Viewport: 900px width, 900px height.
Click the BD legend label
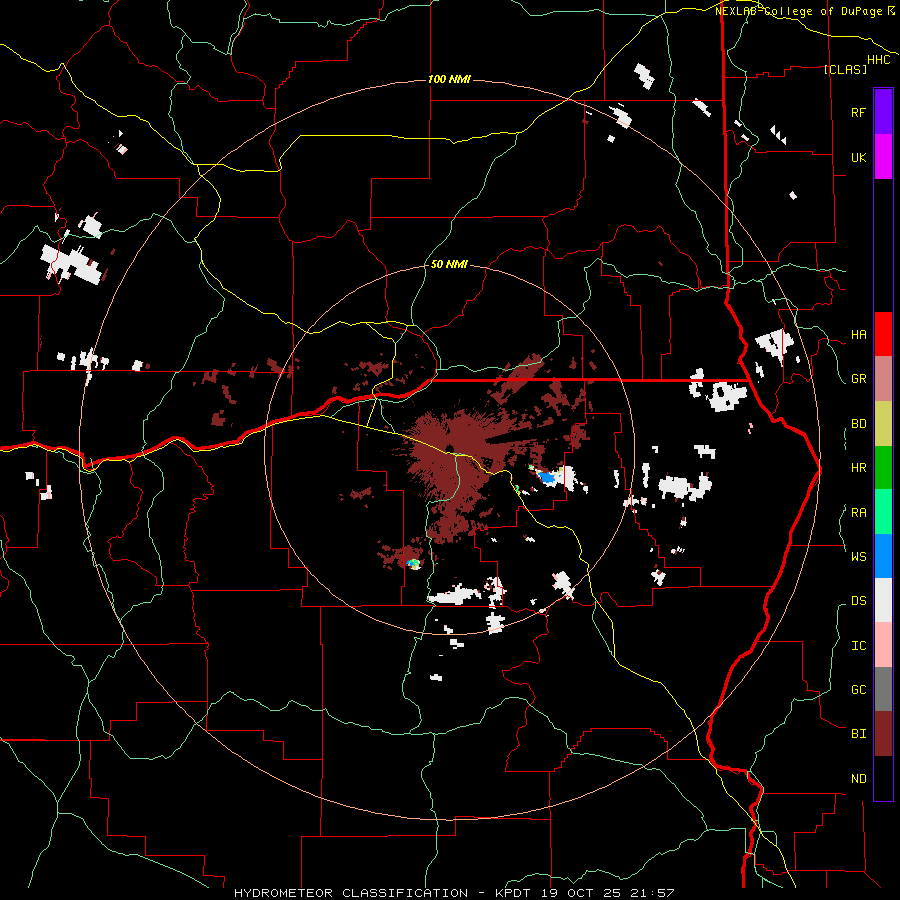[858, 424]
